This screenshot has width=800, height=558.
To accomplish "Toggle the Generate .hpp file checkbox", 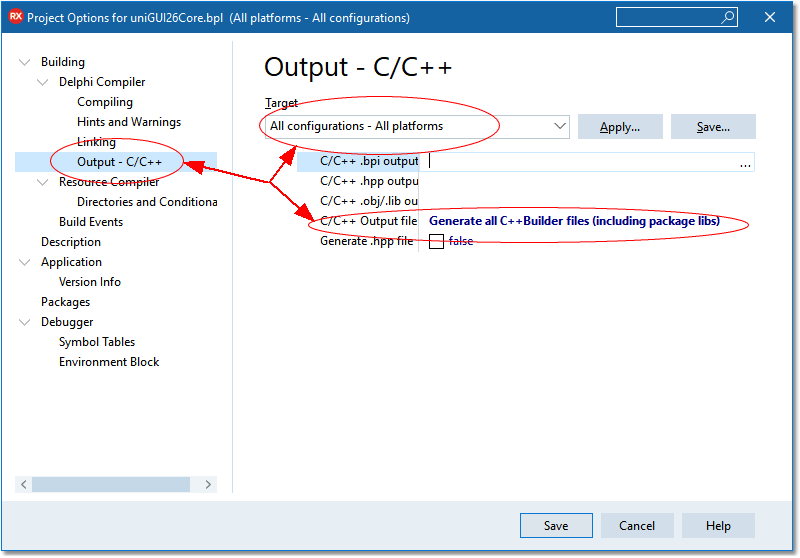I will (x=436, y=242).
